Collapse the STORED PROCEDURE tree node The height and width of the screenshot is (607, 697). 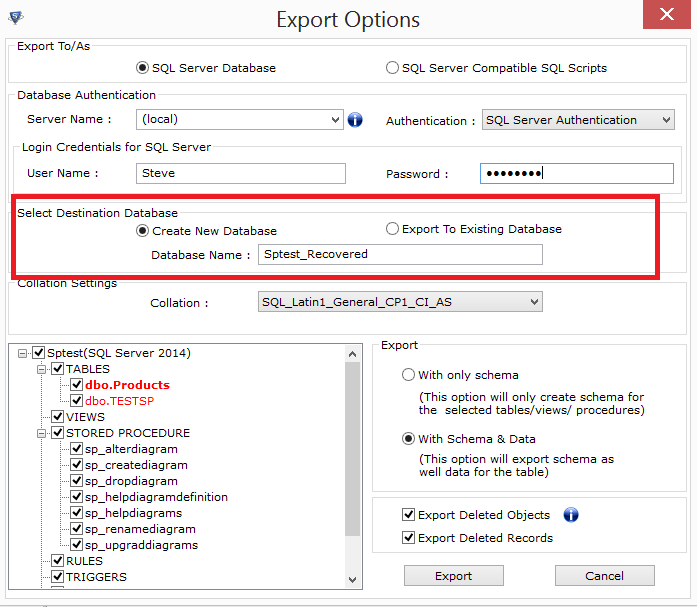tap(42, 433)
